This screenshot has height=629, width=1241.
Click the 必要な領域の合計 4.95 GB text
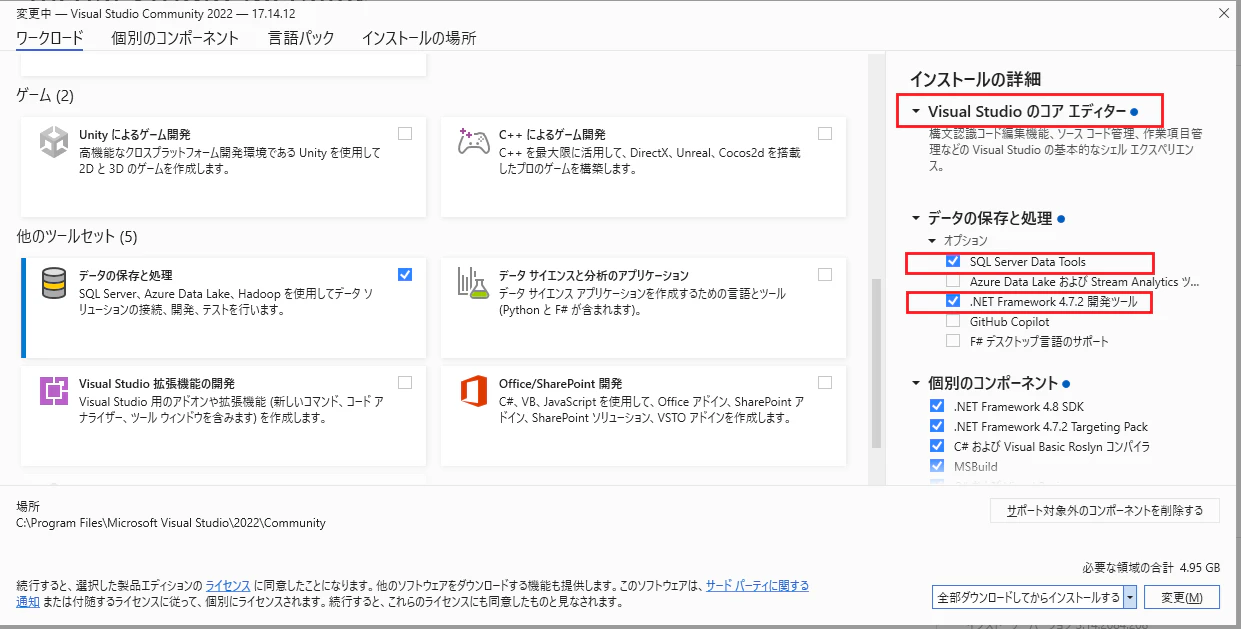pos(1151,567)
